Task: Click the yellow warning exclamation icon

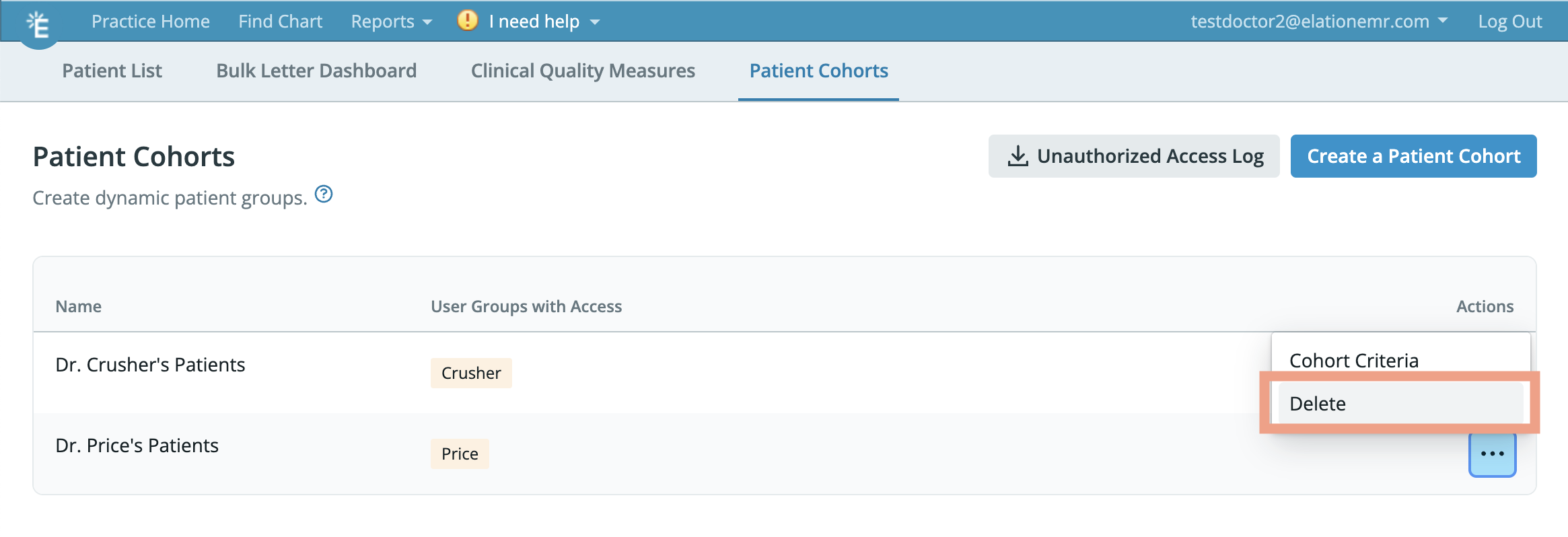Action: click(x=468, y=21)
